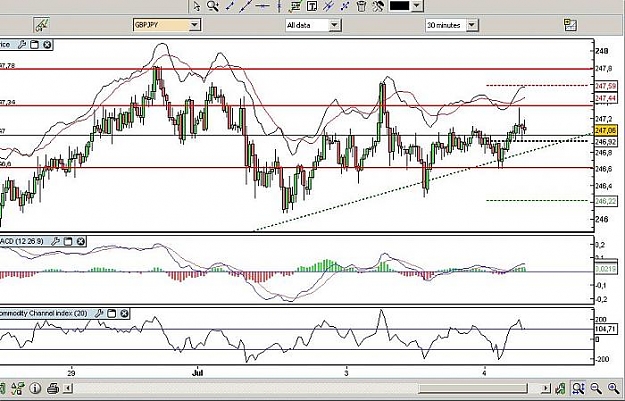Open Commodity Channel Index wrench settings
The height and width of the screenshot is (401, 625).
(x=99, y=313)
